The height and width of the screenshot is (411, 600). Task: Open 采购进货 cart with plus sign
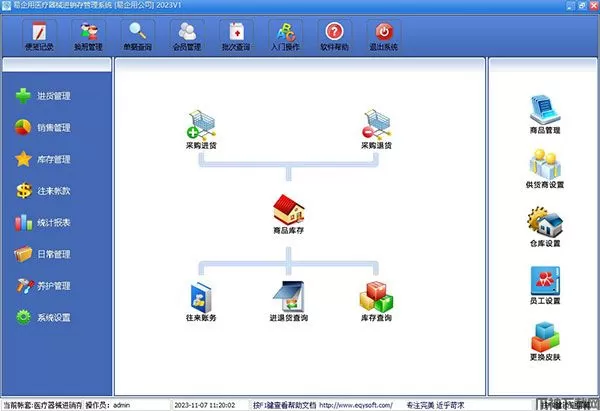201,129
